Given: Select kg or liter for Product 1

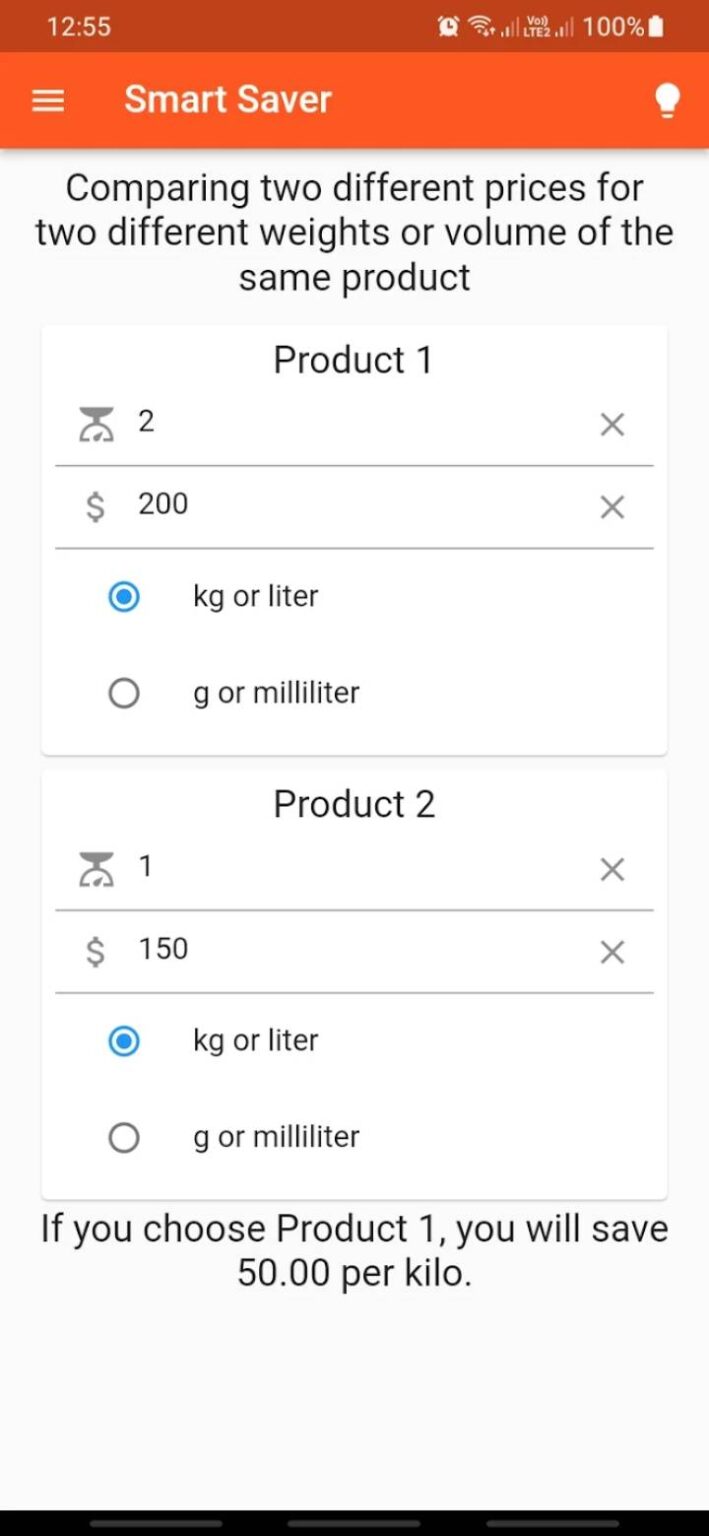Looking at the screenshot, I should pyautogui.click(x=124, y=597).
